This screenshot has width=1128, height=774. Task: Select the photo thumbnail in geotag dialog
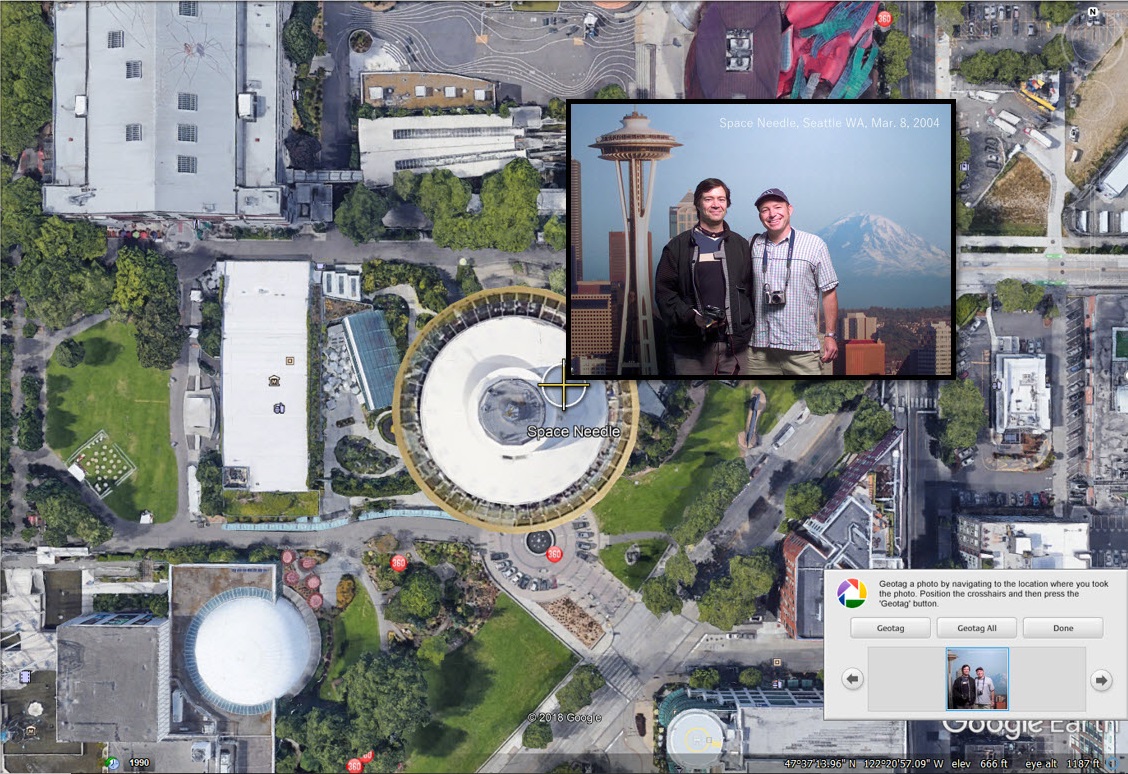pyautogui.click(x=977, y=679)
